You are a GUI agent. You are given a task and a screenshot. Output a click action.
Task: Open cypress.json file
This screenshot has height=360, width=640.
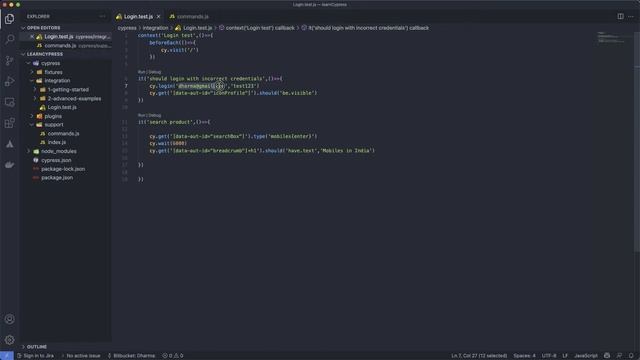56,160
